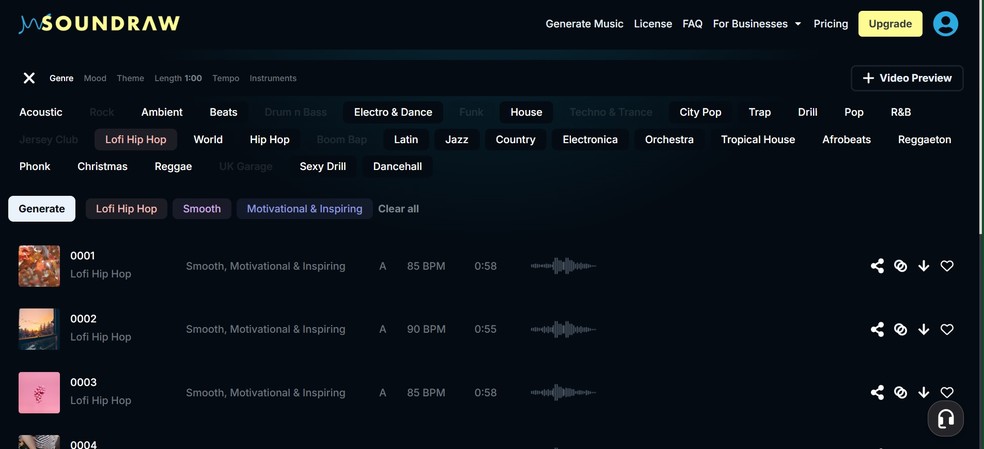
Task: Toggle the City Pop genre
Action: click(700, 112)
